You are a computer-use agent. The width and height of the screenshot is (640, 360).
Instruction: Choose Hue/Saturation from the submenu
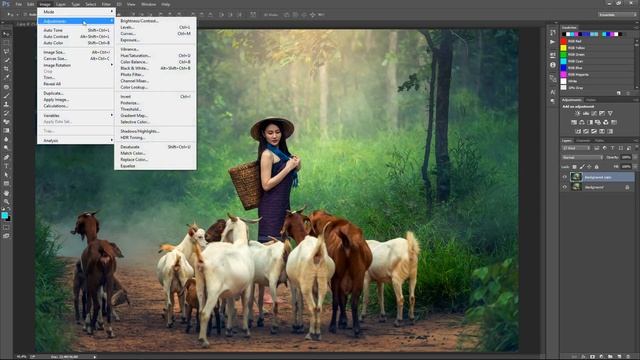pos(155,56)
